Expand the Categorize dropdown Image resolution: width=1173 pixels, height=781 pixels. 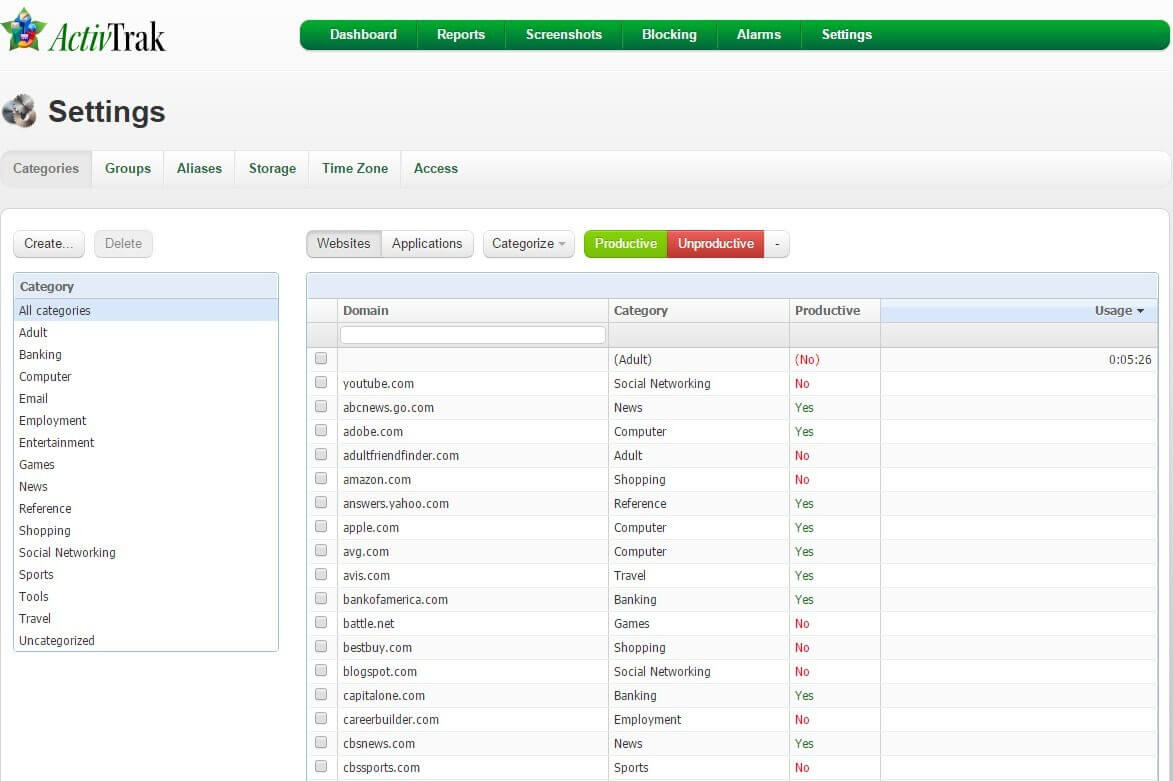528,244
